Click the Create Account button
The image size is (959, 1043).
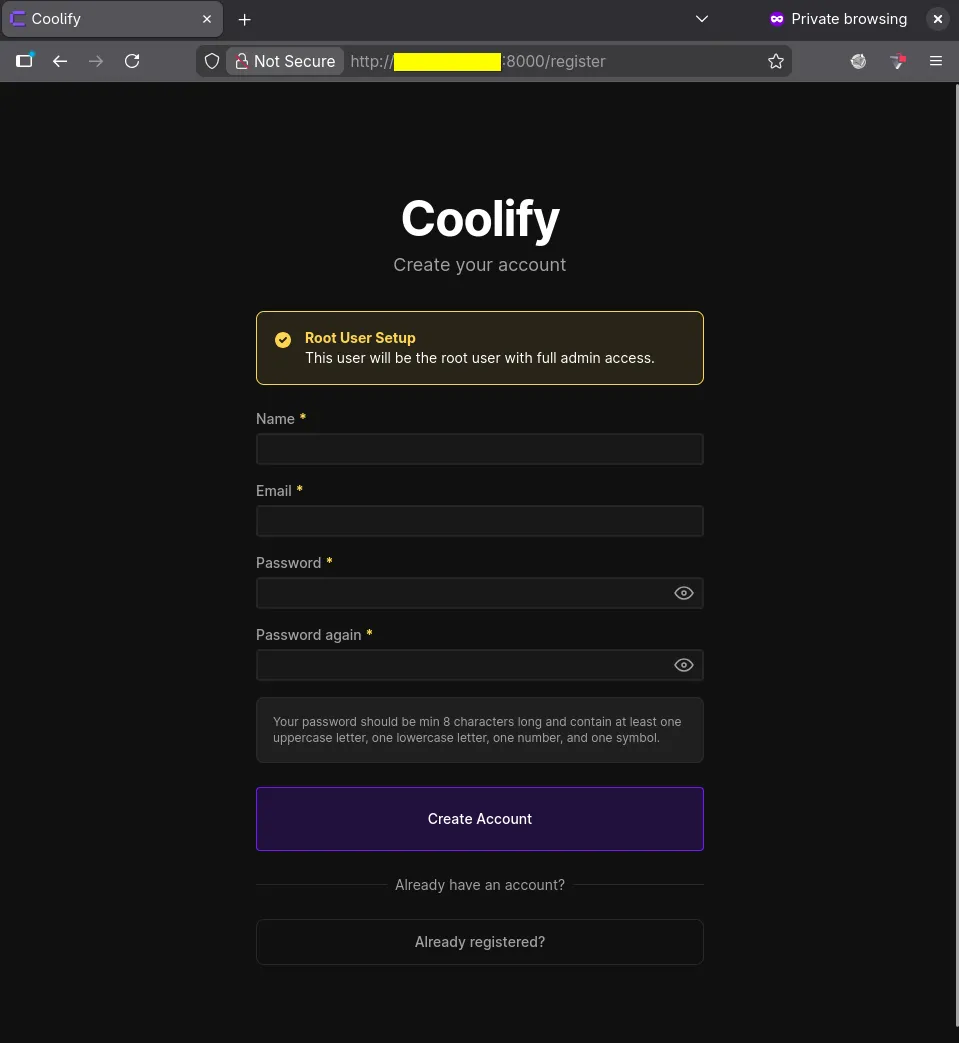coord(479,818)
